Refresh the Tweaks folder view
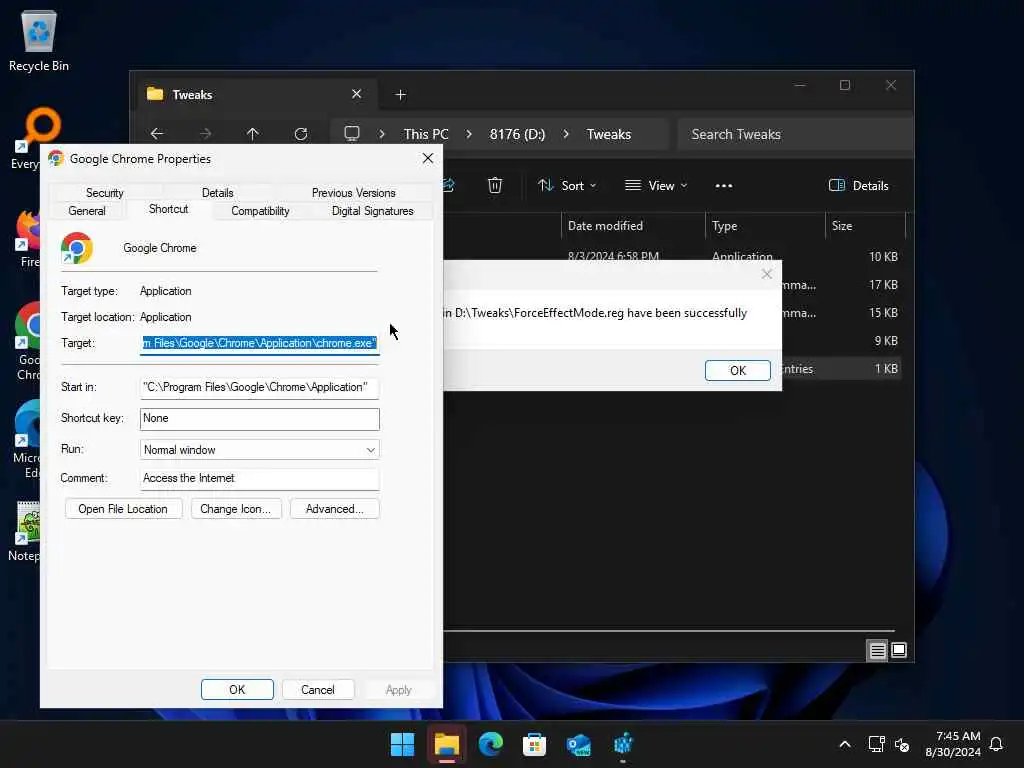 pos(301,134)
